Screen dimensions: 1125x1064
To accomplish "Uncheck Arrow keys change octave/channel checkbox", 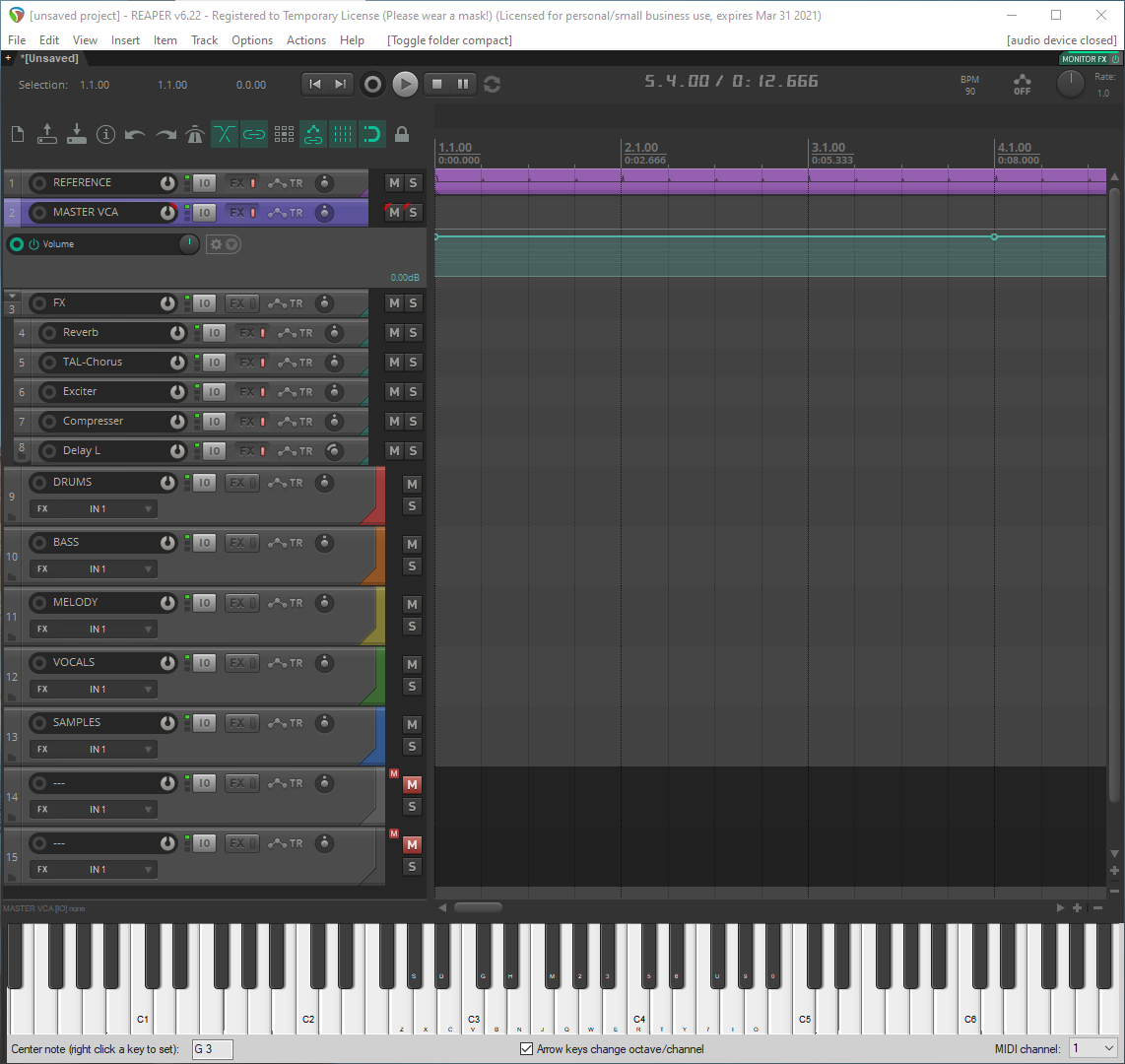I will 527,1049.
